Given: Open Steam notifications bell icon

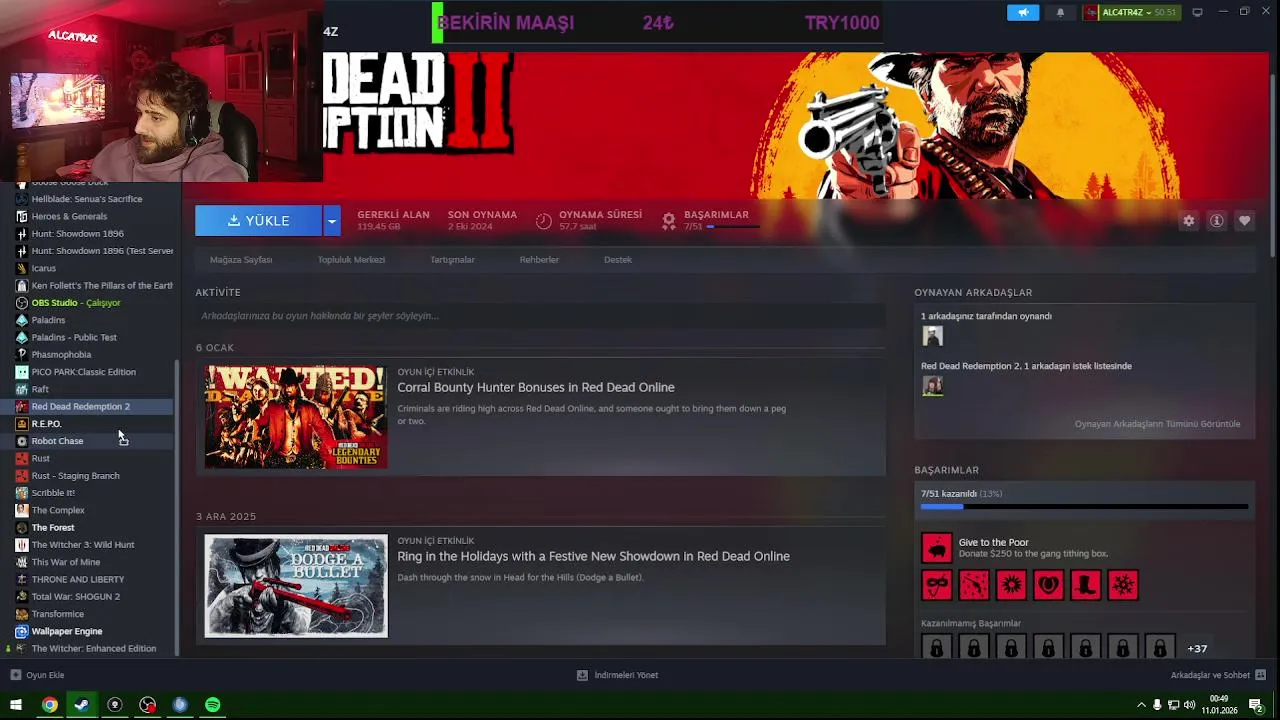Looking at the screenshot, I should point(1060,13).
